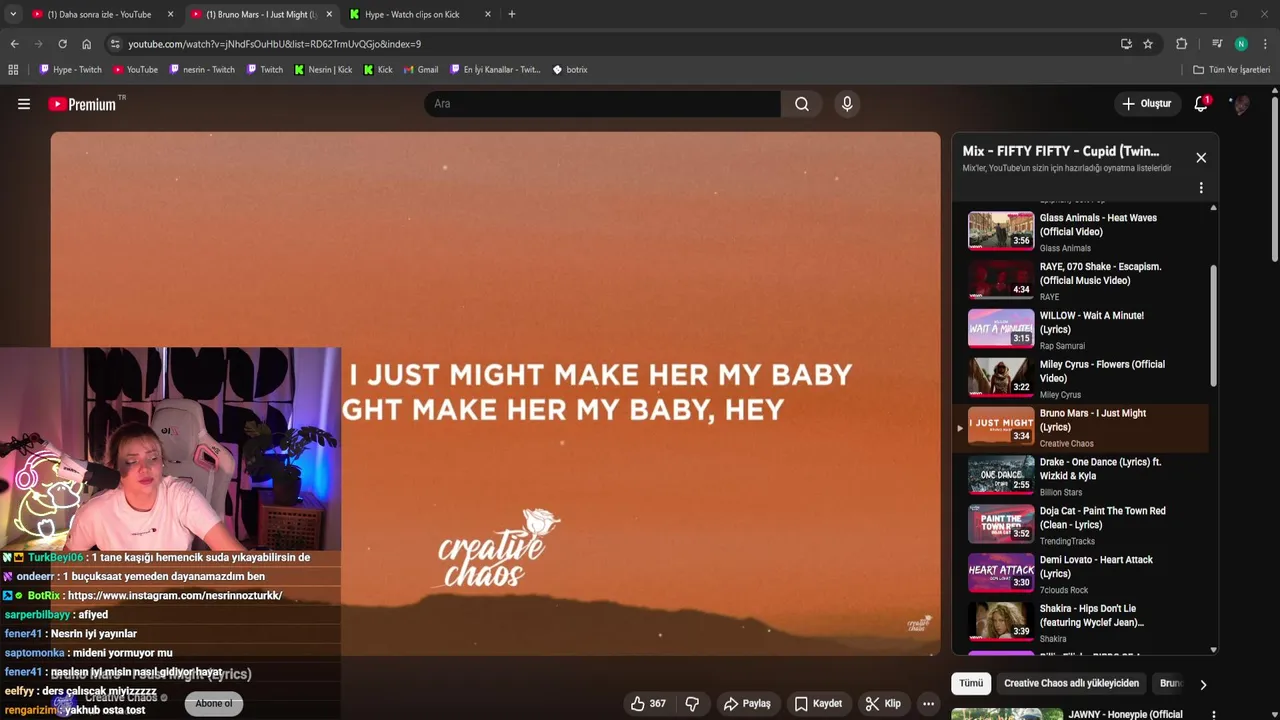
Task: Reload the page
Action: (62, 44)
